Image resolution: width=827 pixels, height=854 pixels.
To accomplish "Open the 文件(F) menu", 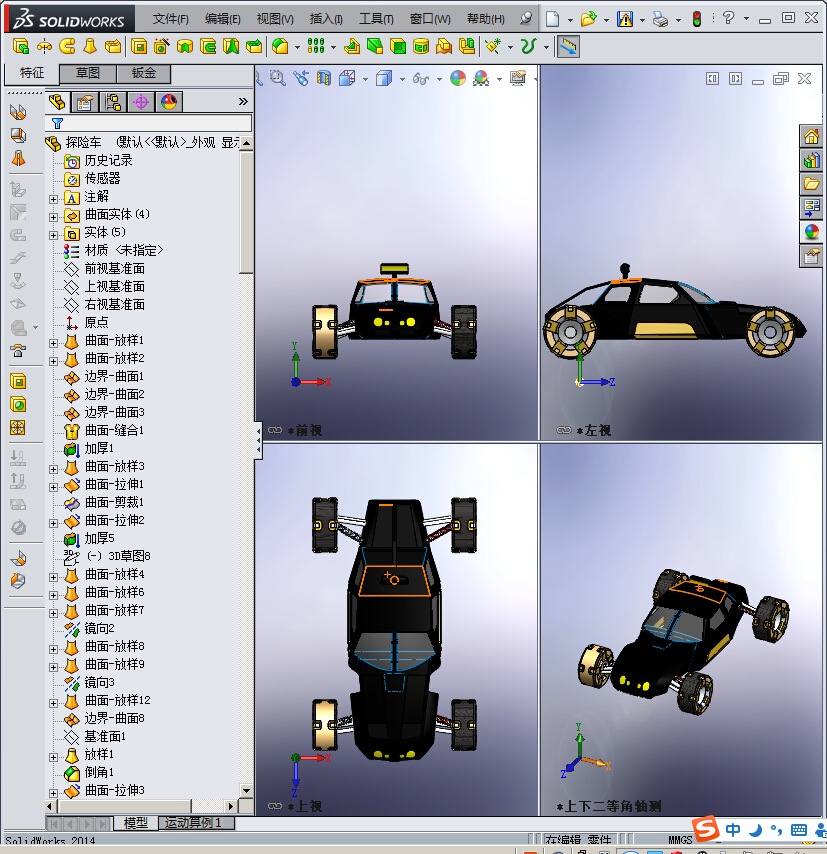I will pos(171,19).
